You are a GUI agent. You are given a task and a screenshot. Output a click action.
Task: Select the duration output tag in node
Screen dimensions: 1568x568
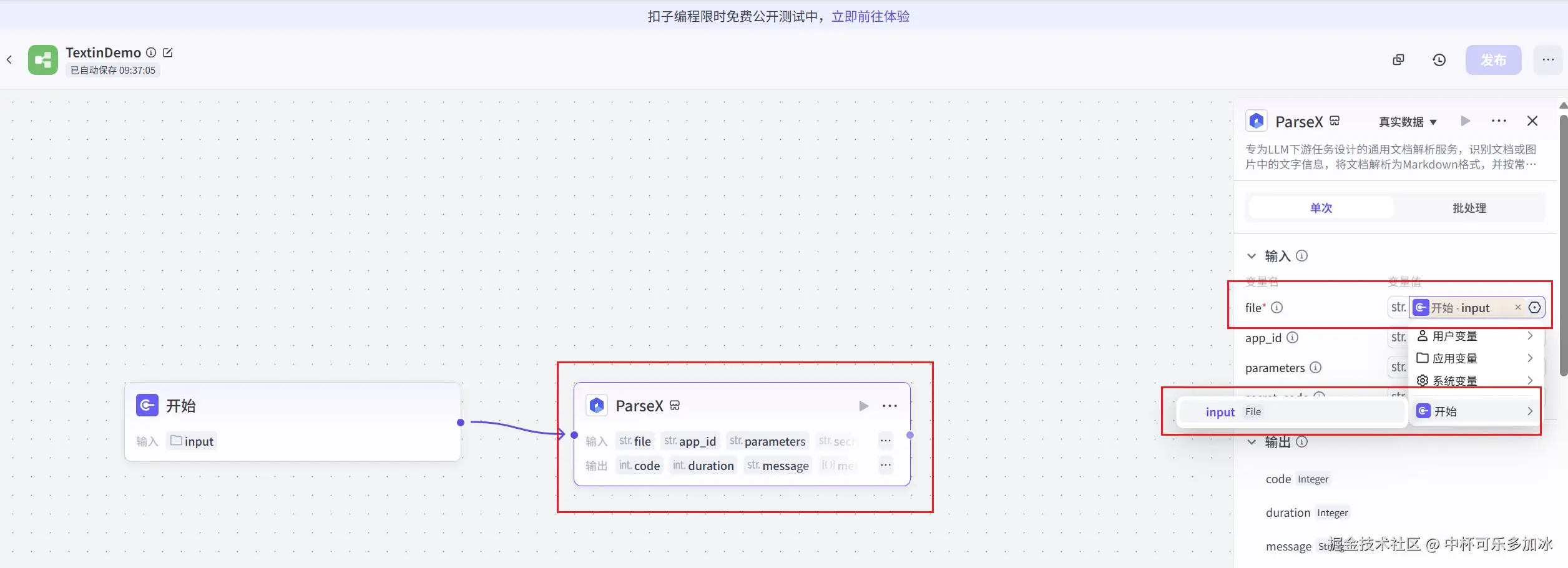point(703,466)
